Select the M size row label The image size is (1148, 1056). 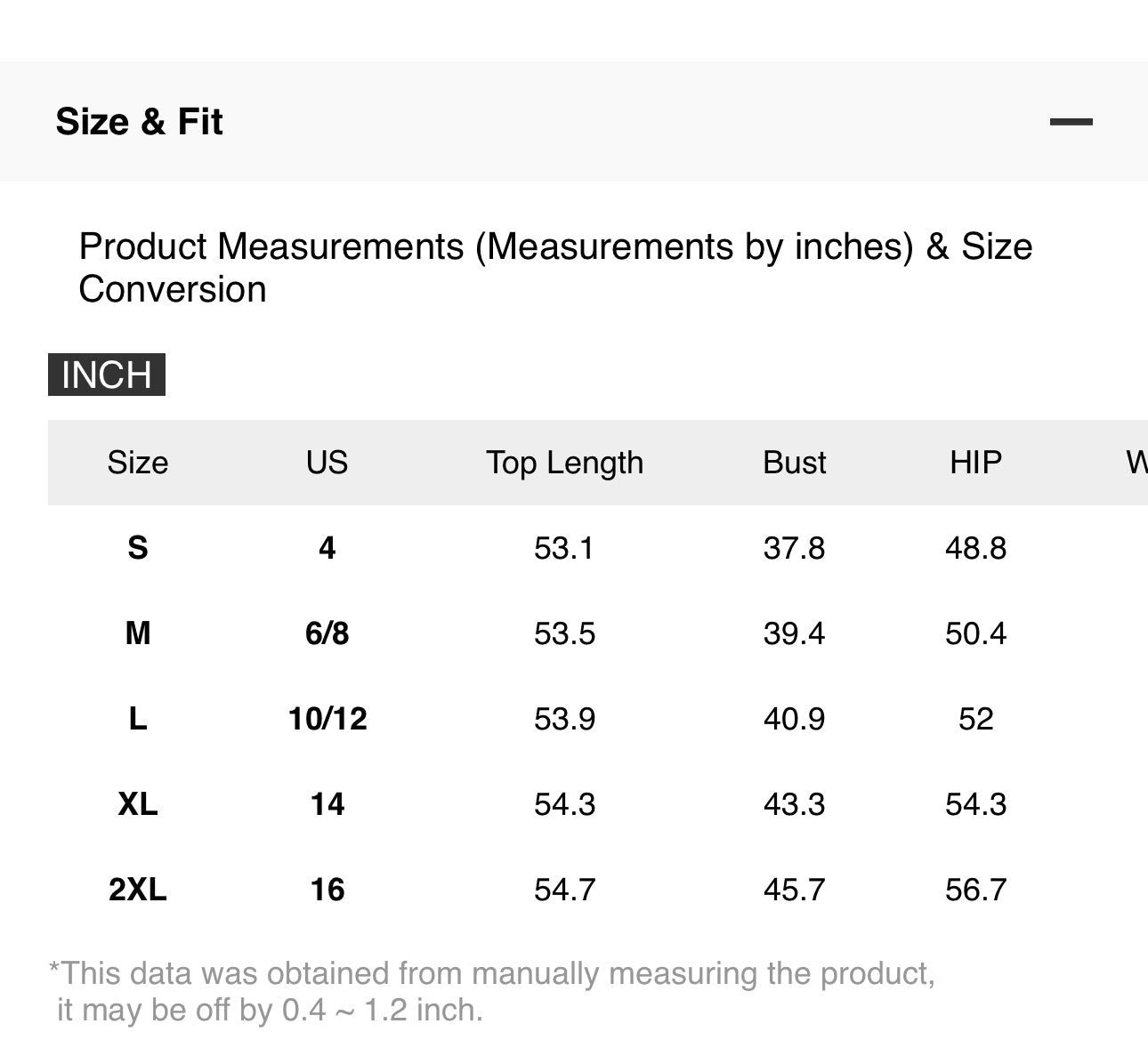138,633
